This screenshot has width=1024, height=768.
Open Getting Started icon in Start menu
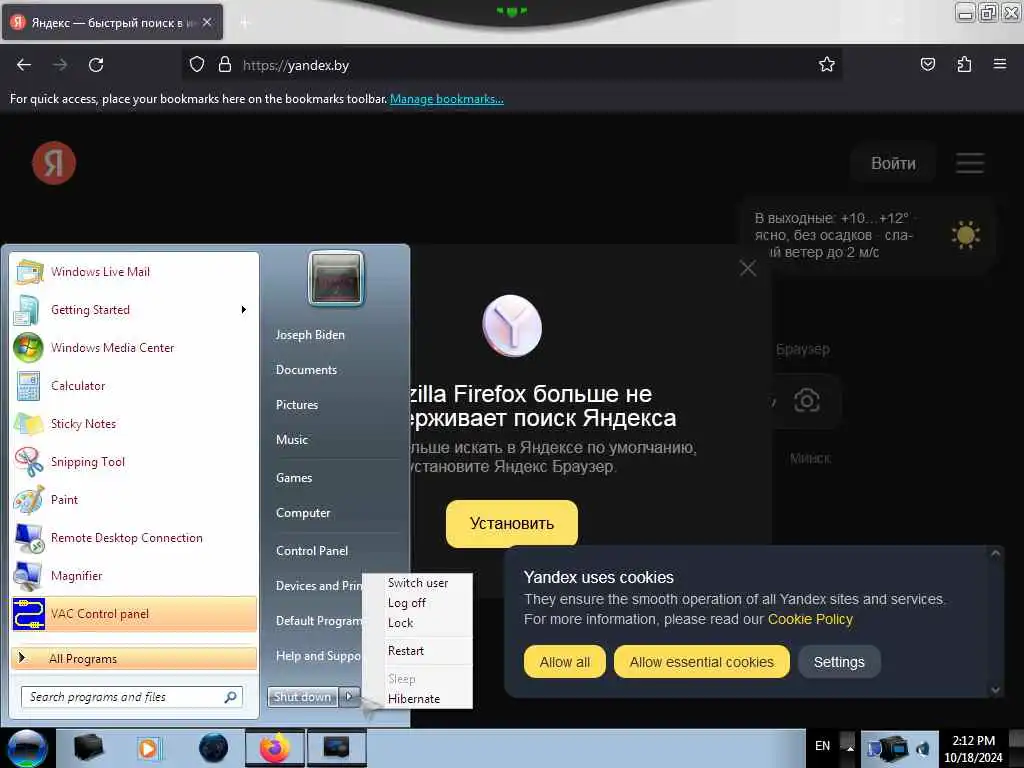point(28,310)
